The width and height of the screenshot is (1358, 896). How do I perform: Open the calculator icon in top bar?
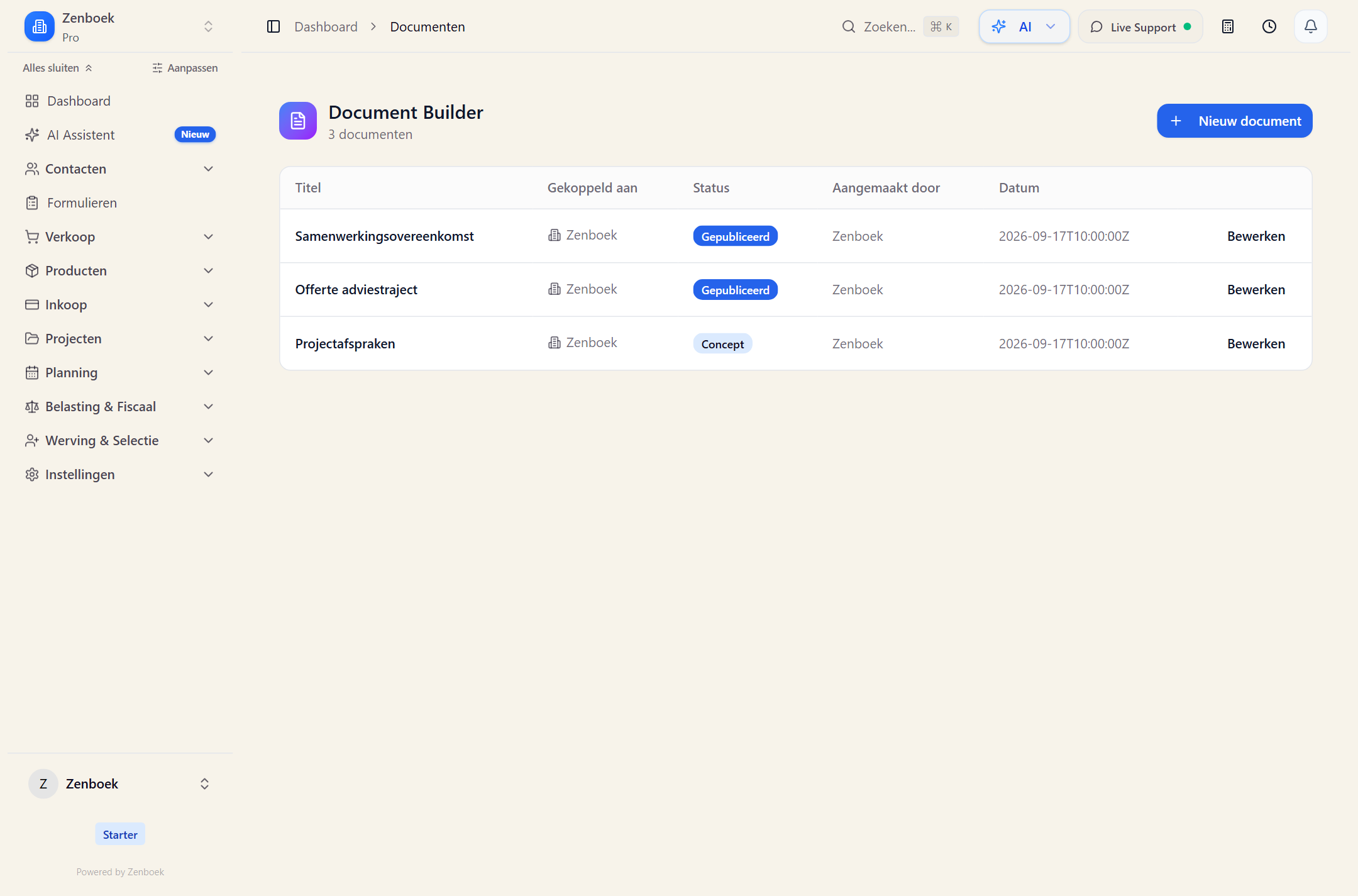pyautogui.click(x=1227, y=26)
